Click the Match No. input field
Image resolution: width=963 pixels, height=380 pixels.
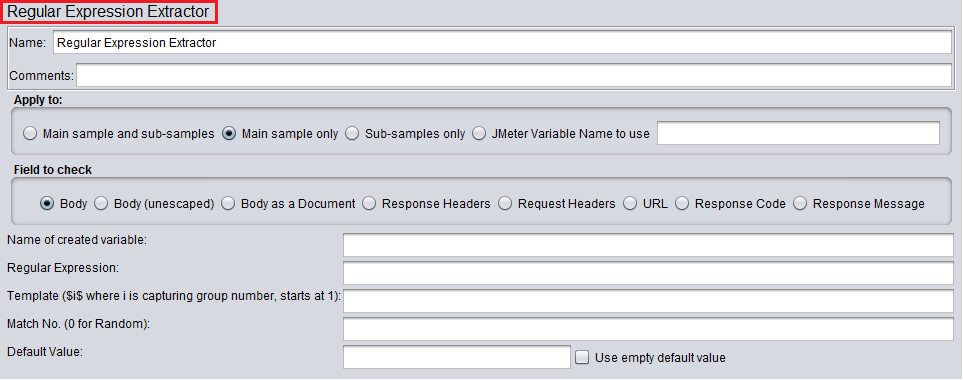pyautogui.click(x=648, y=329)
